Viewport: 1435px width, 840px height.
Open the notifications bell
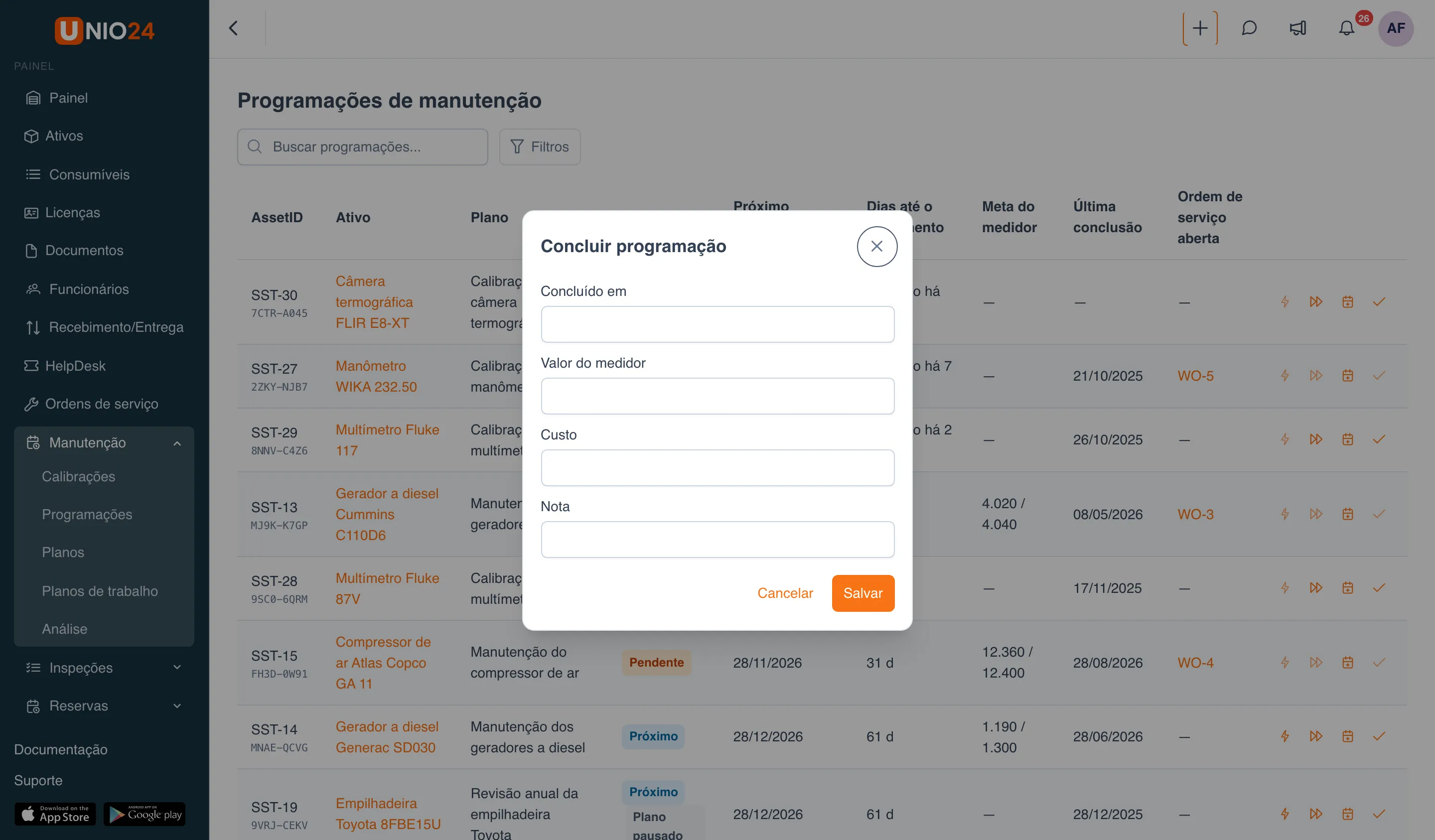pos(1346,28)
